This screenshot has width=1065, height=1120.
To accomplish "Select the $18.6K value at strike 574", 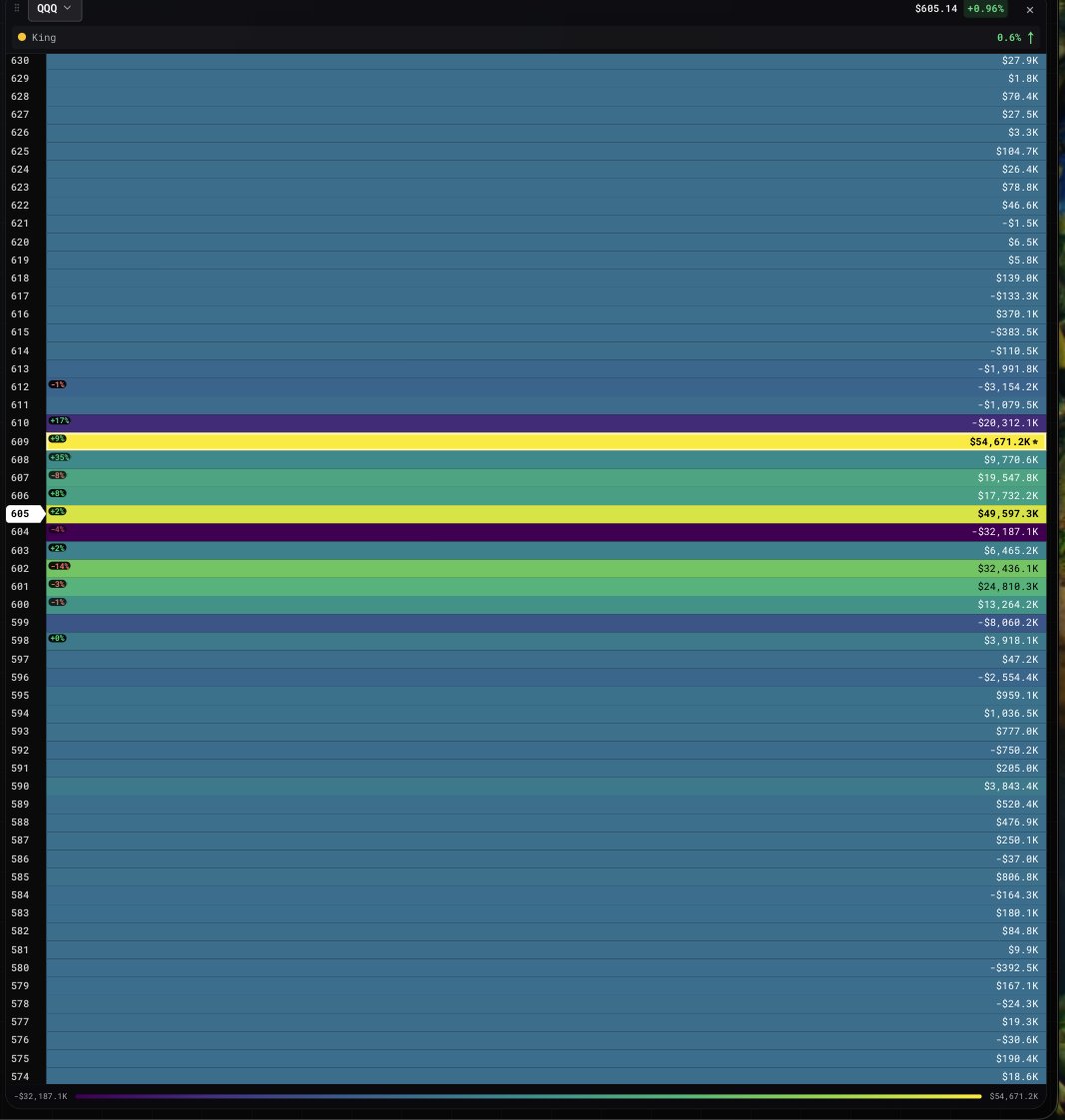I will [x=1020, y=1076].
